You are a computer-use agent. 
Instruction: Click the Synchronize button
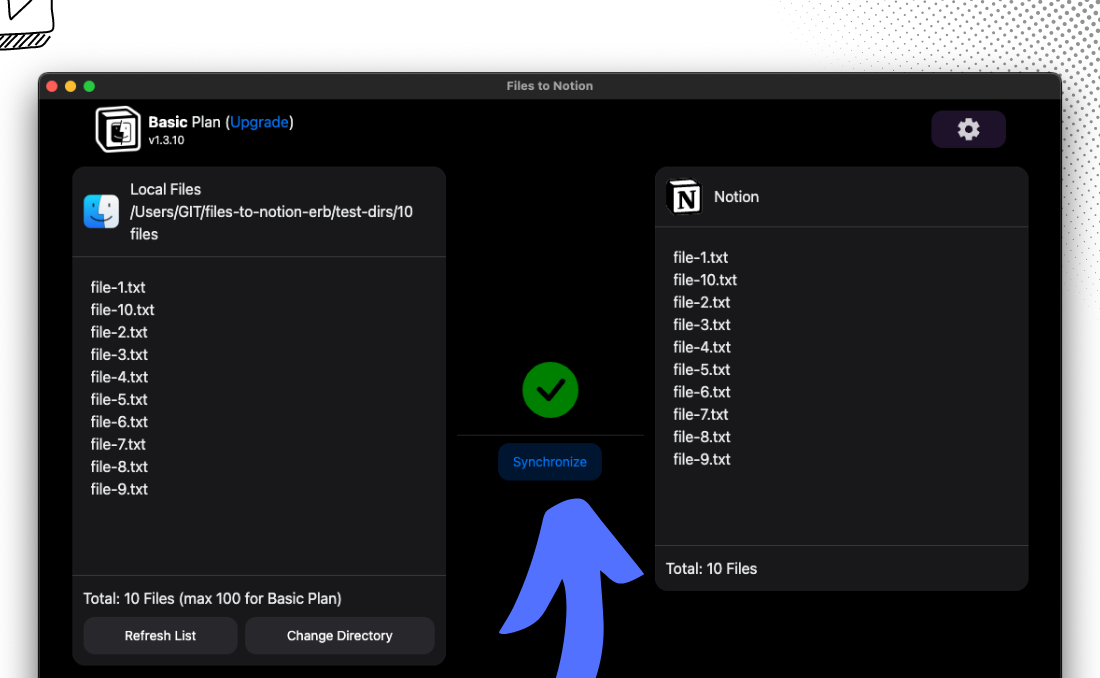click(x=549, y=462)
